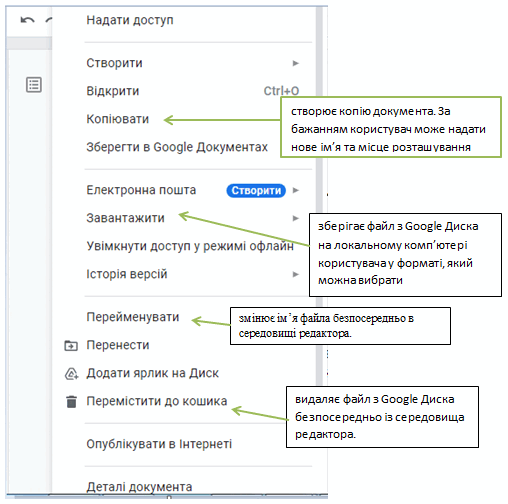Click the move-folder icon beside Перенести
The image size is (508, 504).
[71, 346]
